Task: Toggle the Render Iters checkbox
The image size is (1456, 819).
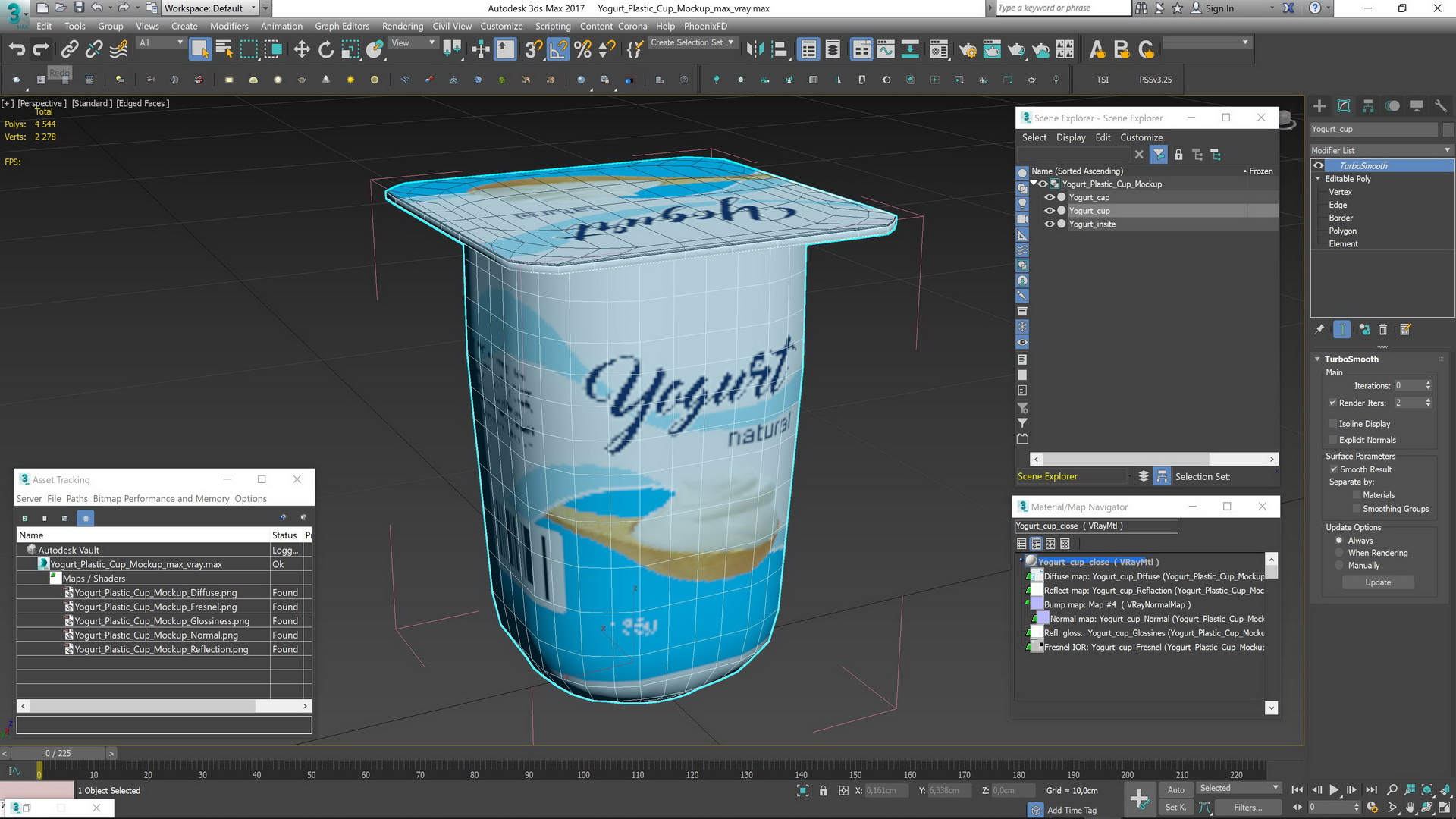Action: coord(1332,403)
